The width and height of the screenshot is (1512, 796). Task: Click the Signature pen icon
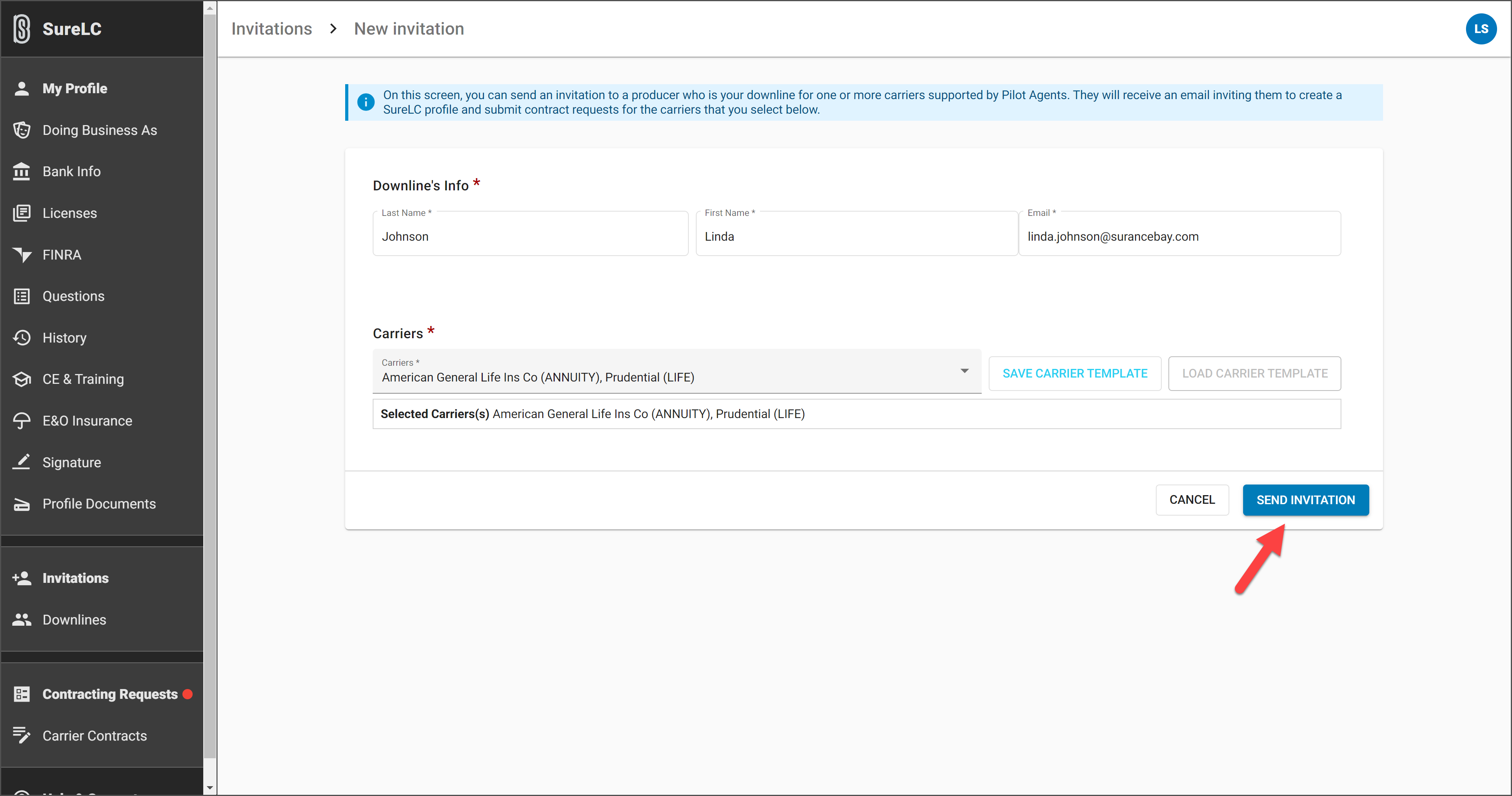pos(22,462)
